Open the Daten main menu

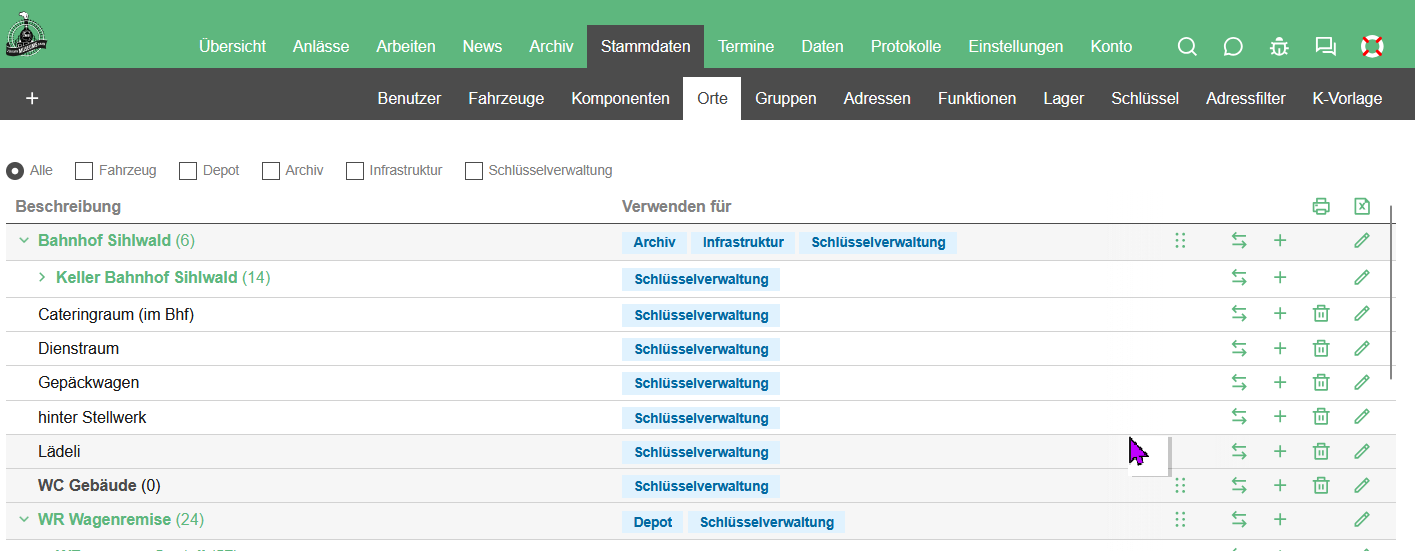[x=823, y=46]
